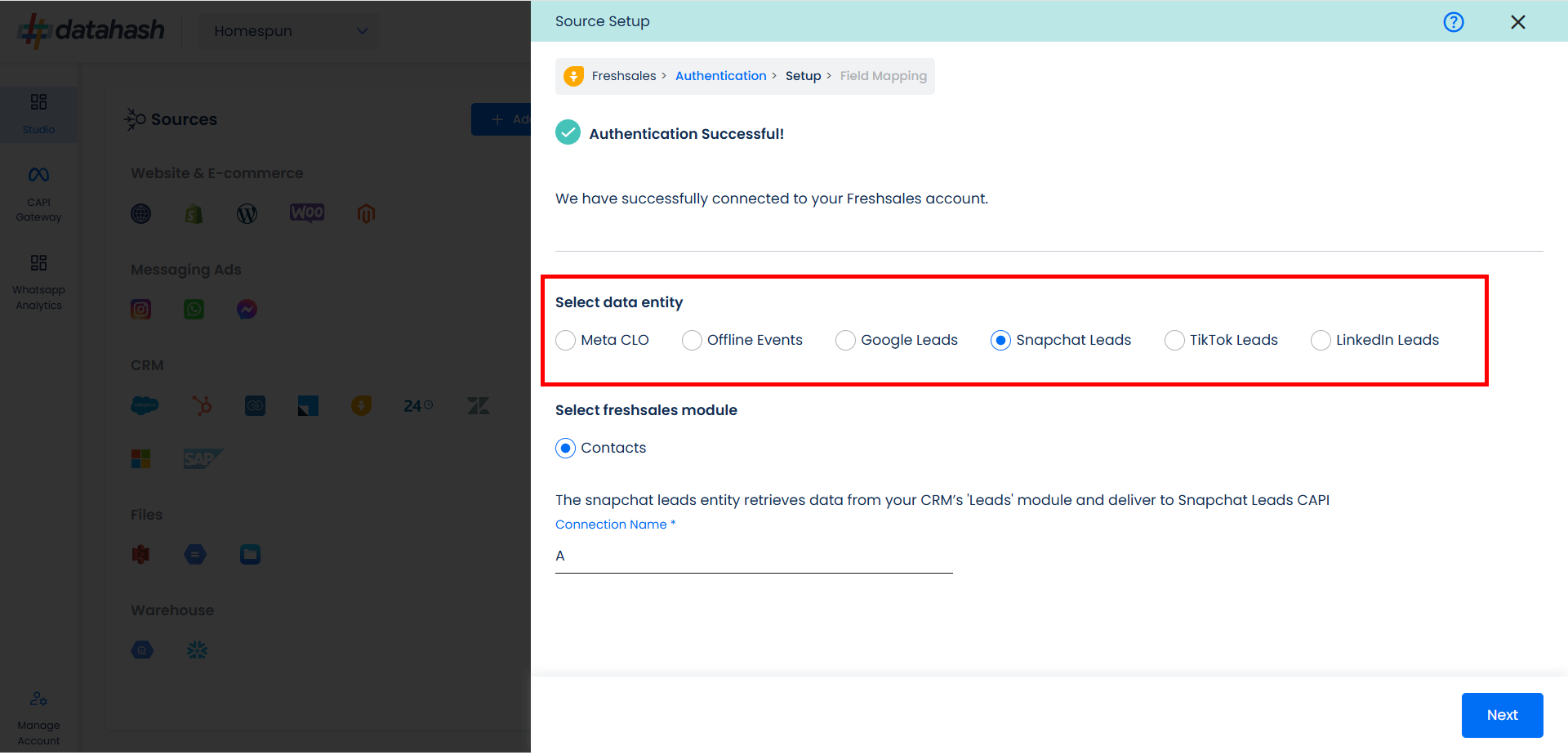Click the Snowflake icon under Warehouse

coord(197,650)
